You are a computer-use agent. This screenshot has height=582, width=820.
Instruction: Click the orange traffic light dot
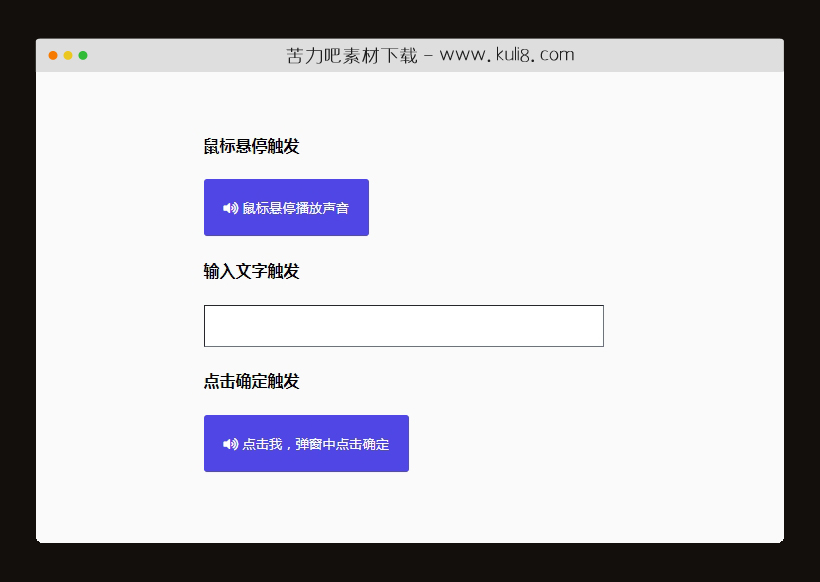tap(52, 57)
